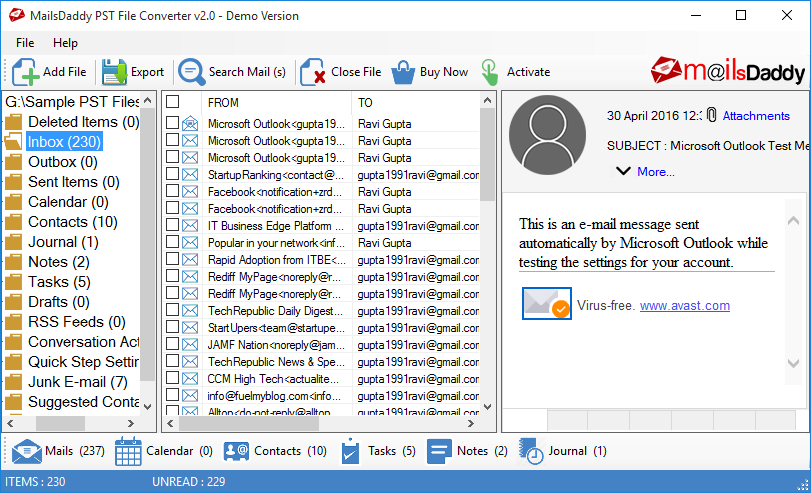Screen dimensions: 811x493
Task: Check the Popular in your network checkbox
Action: pos(172,242)
